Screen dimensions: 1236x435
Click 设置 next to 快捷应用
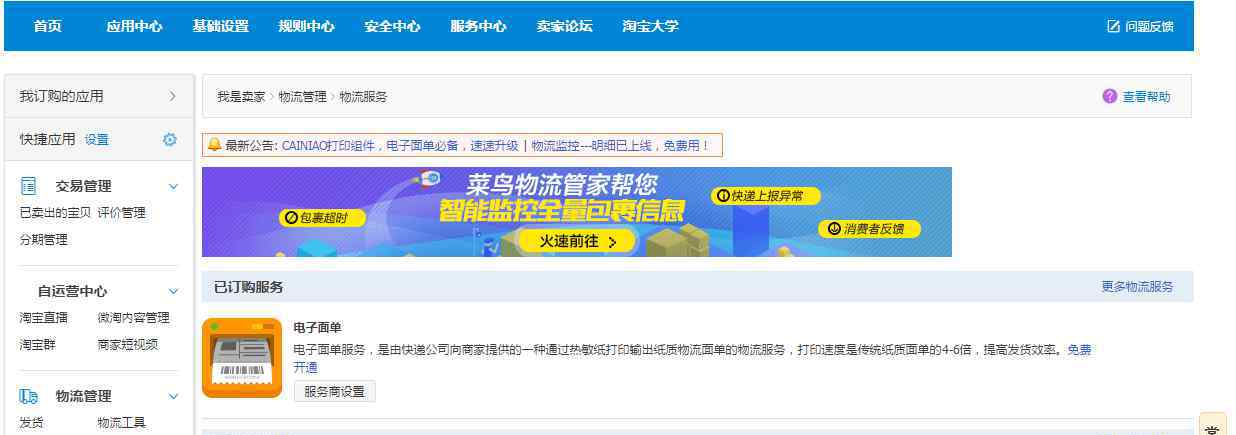click(x=97, y=140)
